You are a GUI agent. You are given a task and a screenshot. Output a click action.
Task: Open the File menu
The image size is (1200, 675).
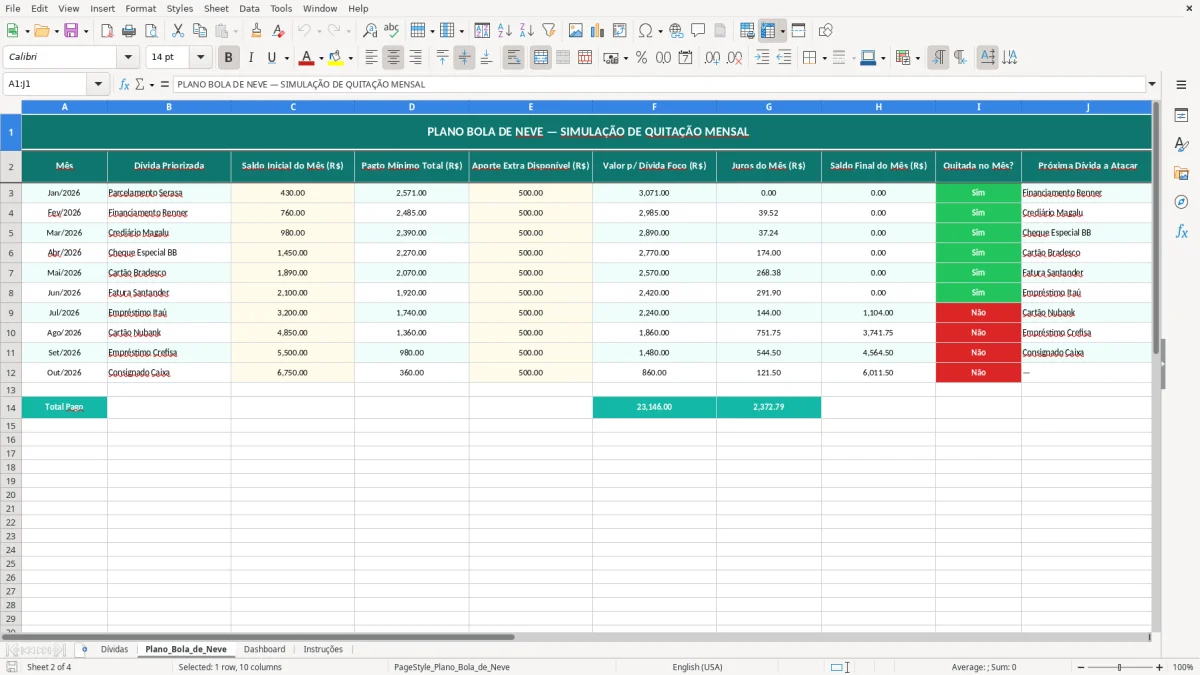(x=12, y=8)
